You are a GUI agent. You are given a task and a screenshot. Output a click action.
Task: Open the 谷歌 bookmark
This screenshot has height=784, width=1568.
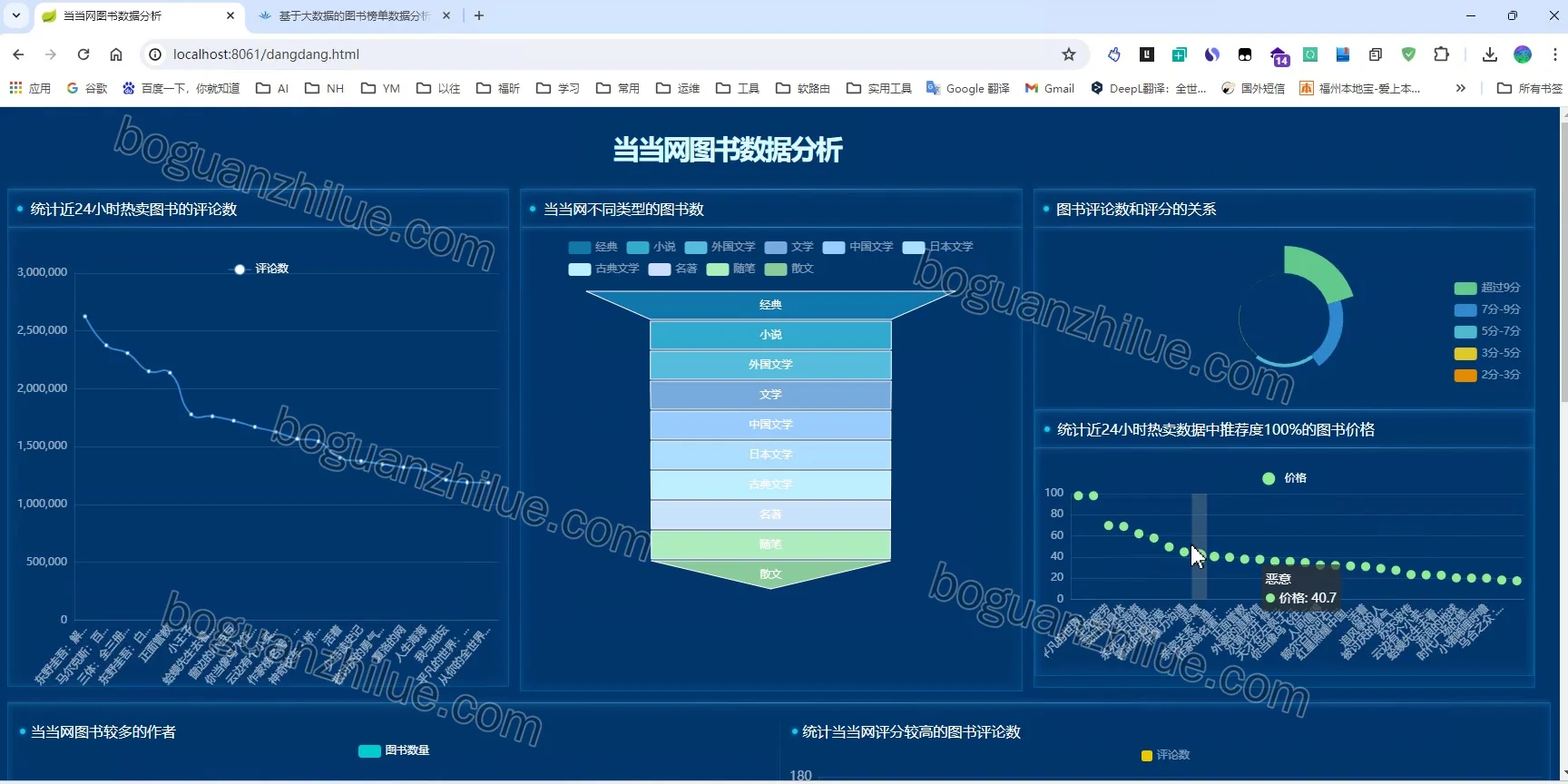(x=87, y=88)
